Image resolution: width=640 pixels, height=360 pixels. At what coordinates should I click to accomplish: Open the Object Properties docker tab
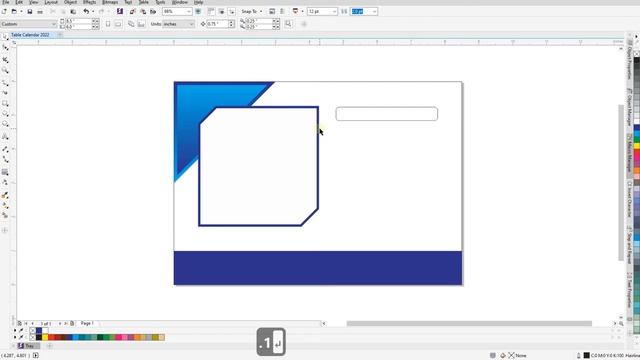click(x=630, y=61)
